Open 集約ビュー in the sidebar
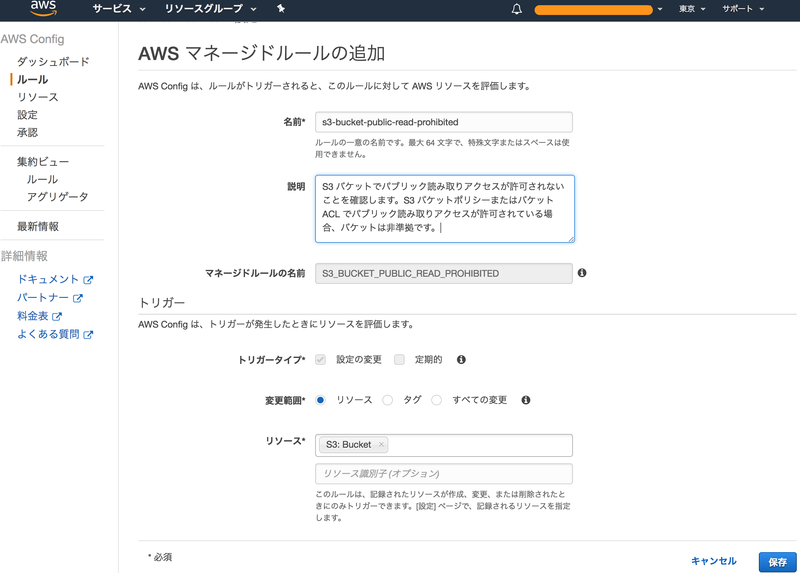The image size is (800, 573). click(43, 162)
